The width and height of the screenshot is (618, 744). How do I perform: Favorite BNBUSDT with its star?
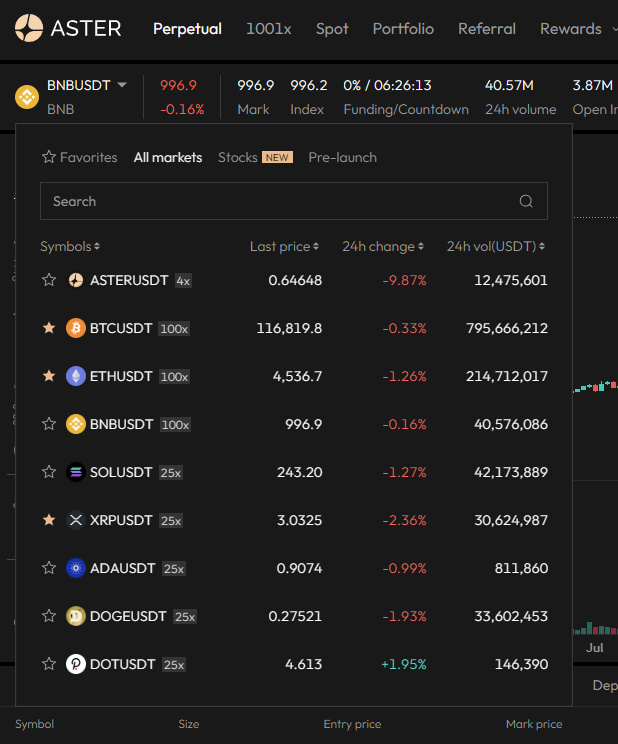point(49,424)
